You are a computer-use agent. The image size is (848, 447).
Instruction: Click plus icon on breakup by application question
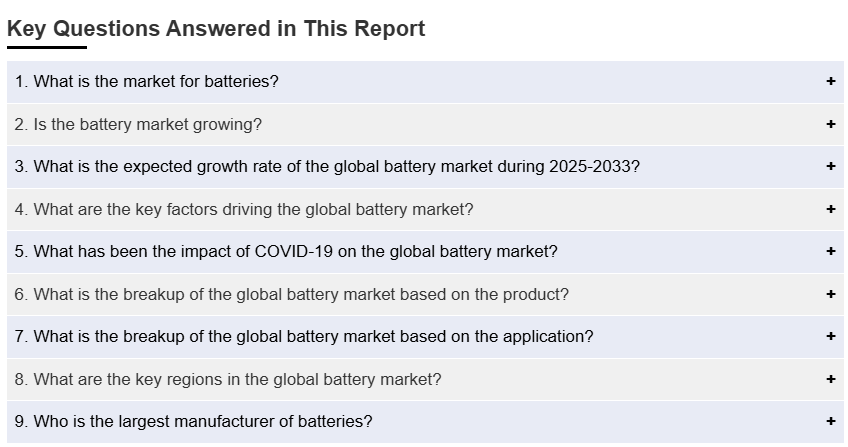coord(831,337)
